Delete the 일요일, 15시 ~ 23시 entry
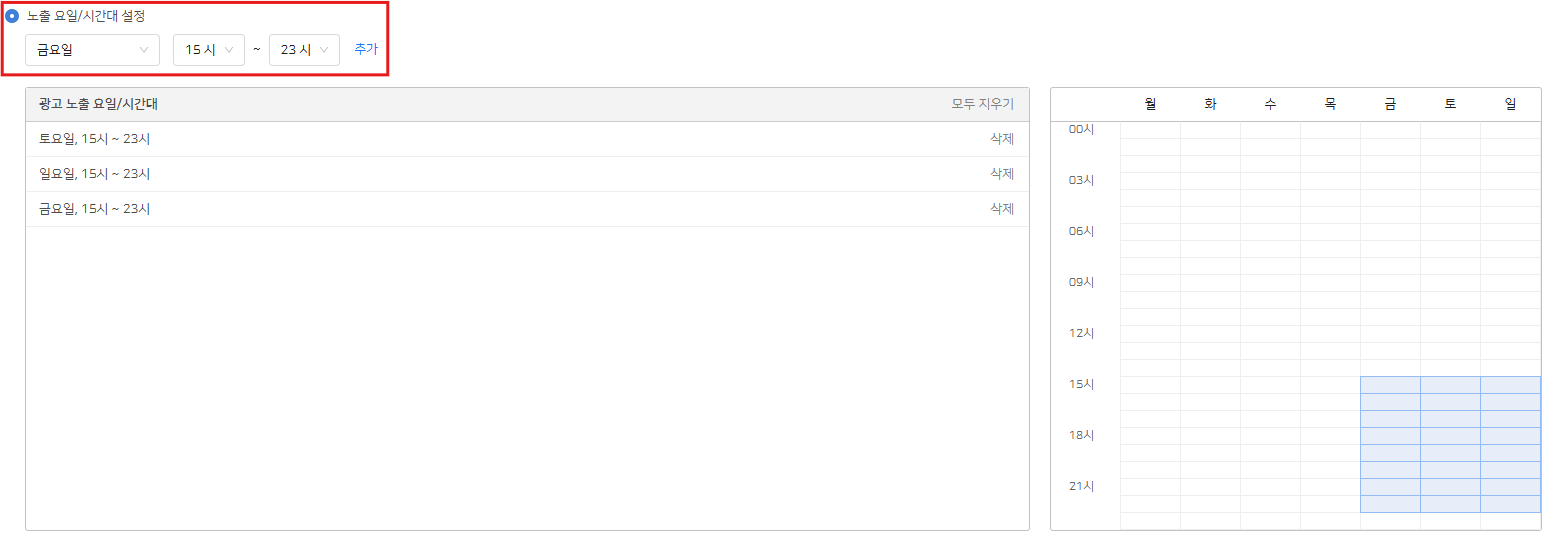The height and width of the screenshot is (539, 1553). [x=1001, y=174]
